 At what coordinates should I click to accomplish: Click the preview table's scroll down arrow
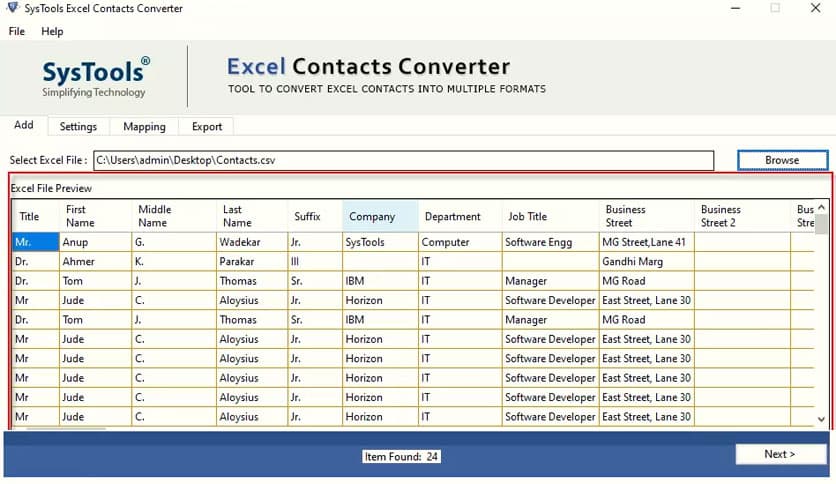click(822, 420)
